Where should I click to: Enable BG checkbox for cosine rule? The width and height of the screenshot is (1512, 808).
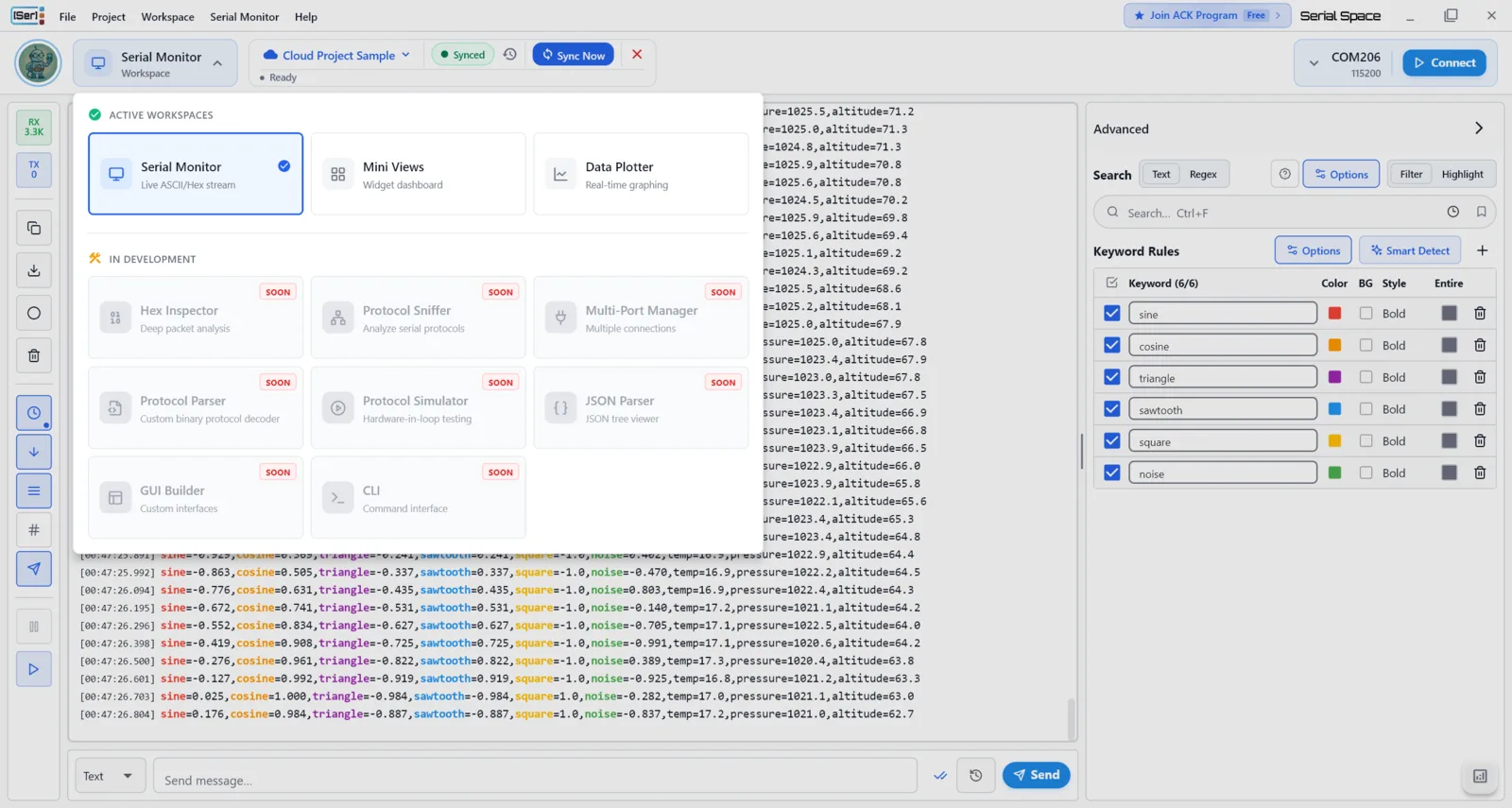point(1366,345)
